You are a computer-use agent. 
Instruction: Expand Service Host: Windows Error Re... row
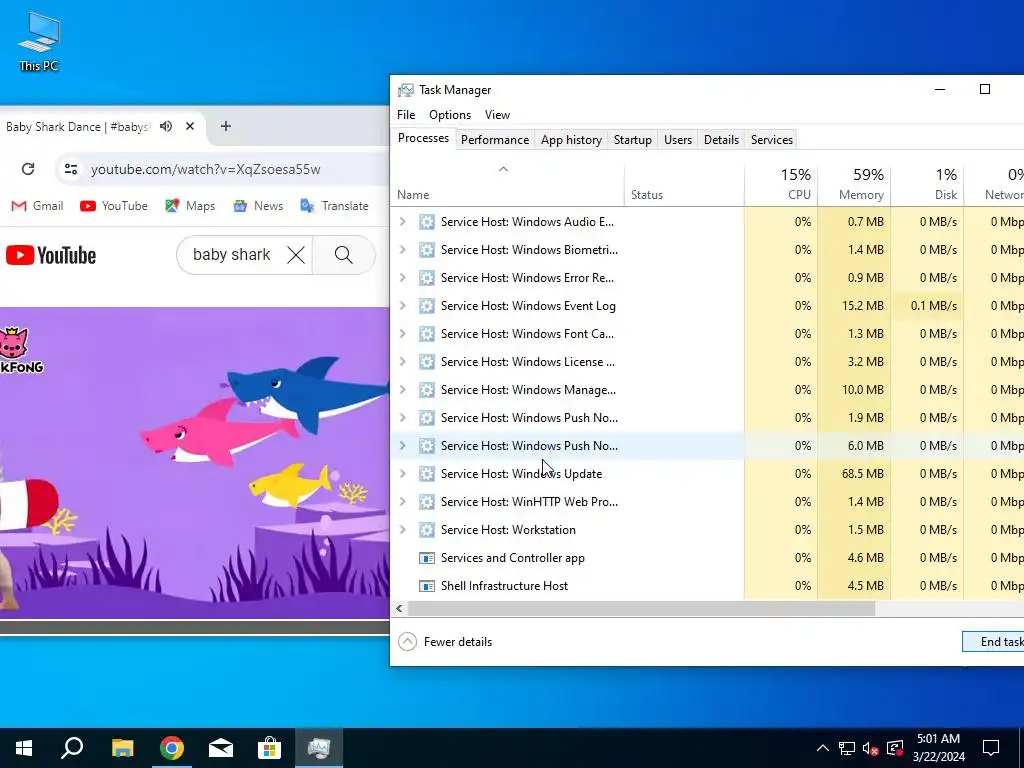click(402, 278)
